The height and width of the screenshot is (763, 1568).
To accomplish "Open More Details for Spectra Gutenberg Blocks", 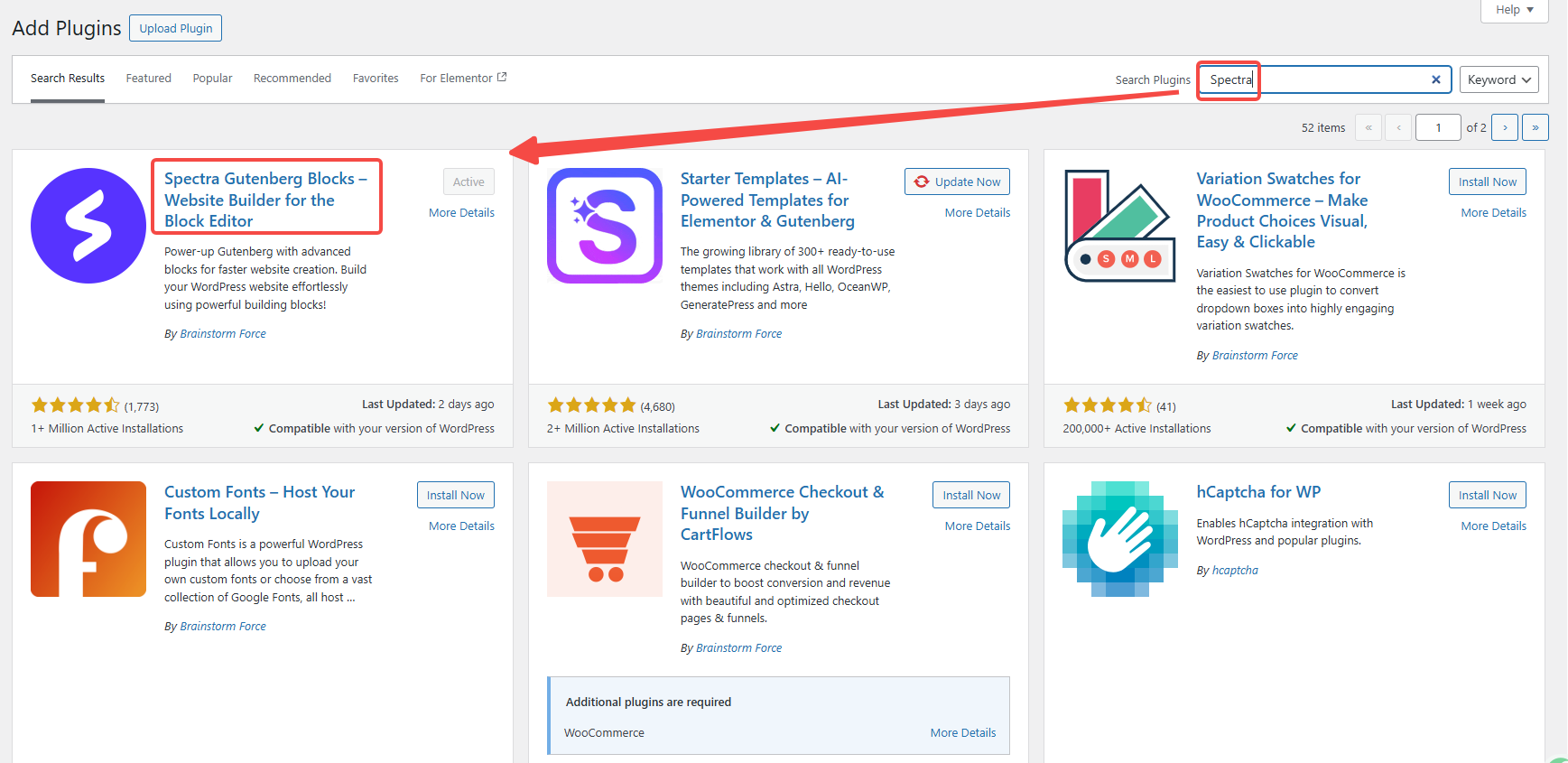I will point(461,213).
